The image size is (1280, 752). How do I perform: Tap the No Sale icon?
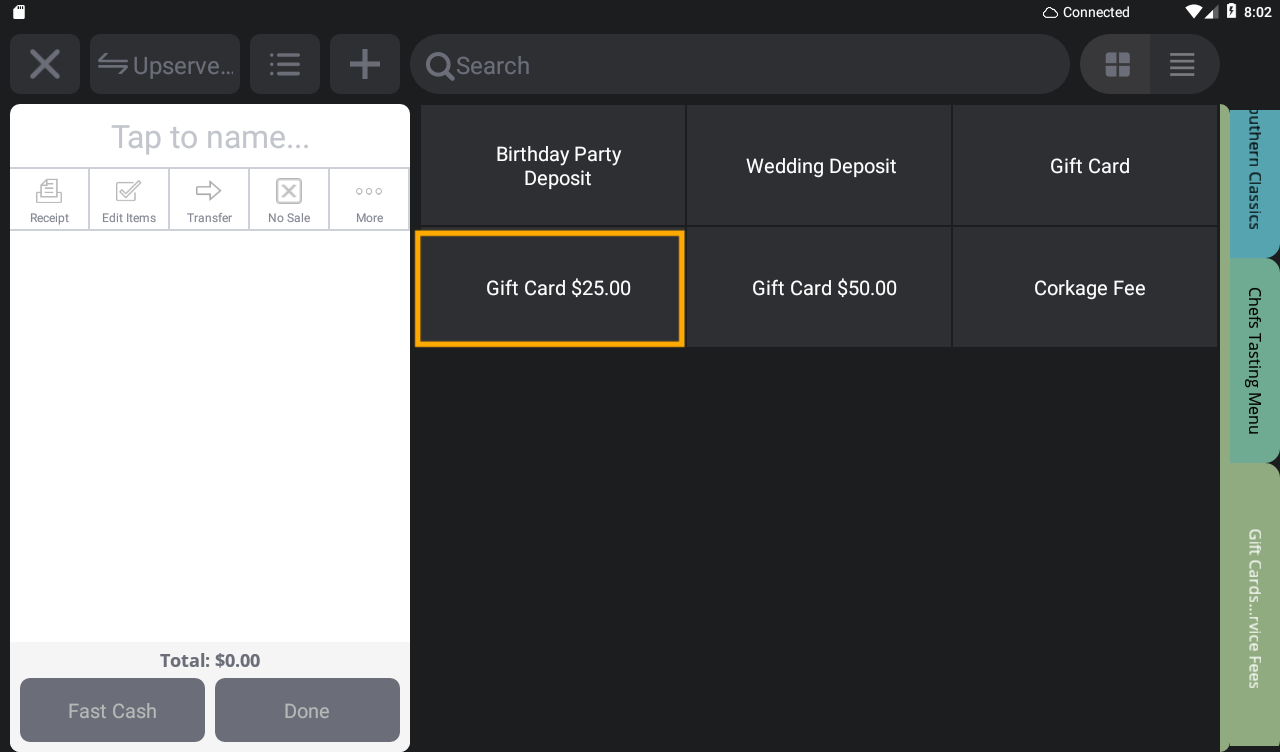pyautogui.click(x=288, y=198)
